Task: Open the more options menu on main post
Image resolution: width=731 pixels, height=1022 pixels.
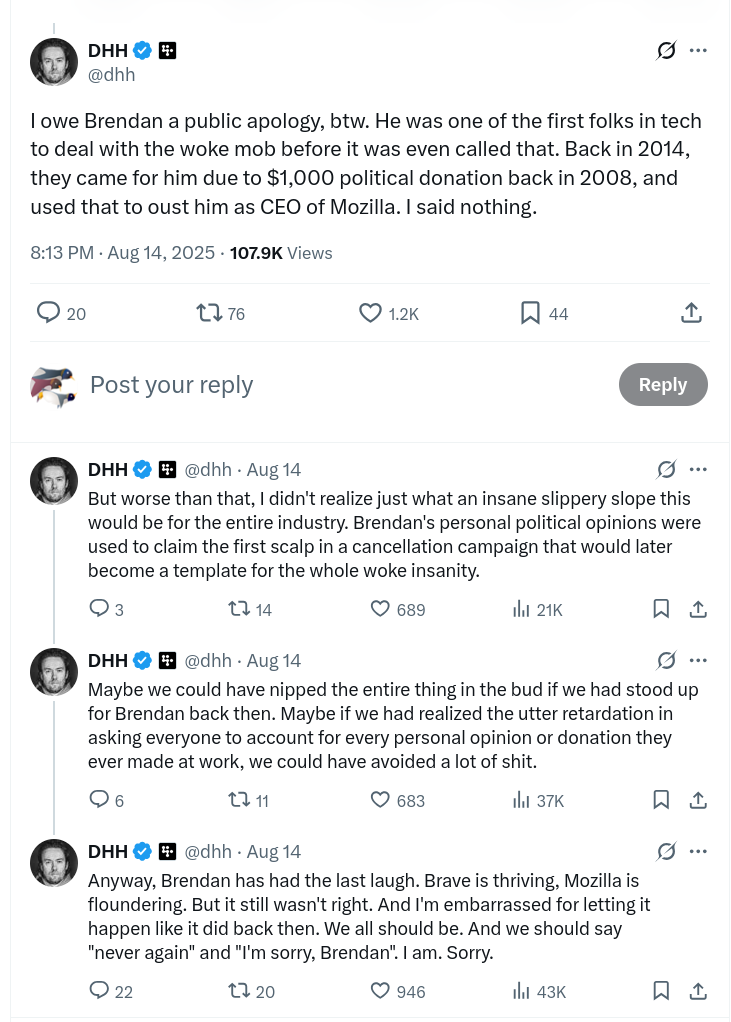Action: [x=698, y=50]
